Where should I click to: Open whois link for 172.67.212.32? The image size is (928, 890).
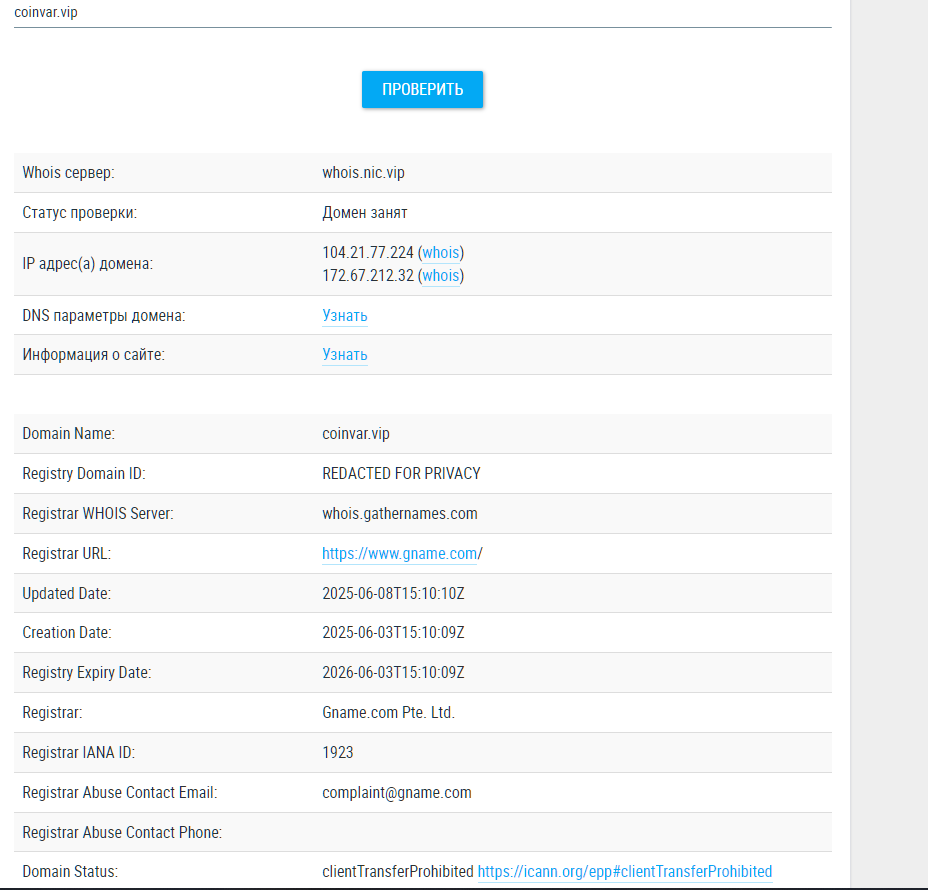[x=441, y=276]
